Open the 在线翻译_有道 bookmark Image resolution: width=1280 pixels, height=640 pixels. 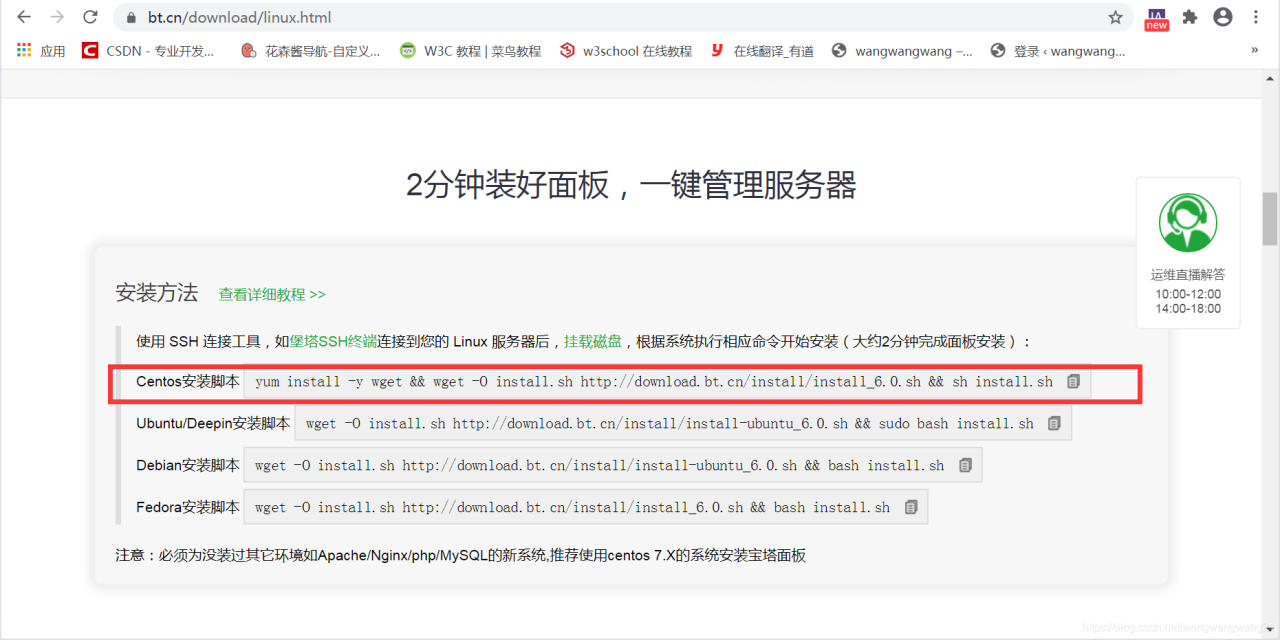pyautogui.click(x=762, y=51)
